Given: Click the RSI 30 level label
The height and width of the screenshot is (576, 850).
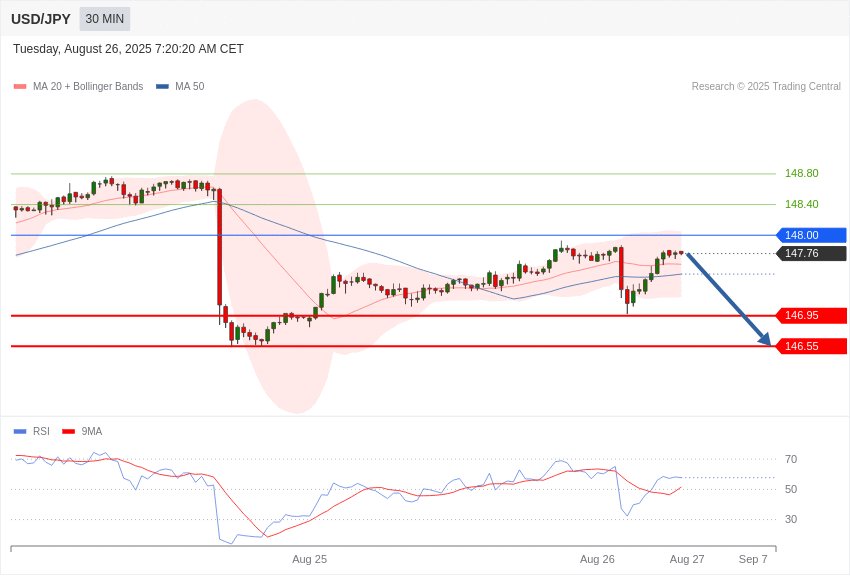Looking at the screenshot, I should coord(791,519).
